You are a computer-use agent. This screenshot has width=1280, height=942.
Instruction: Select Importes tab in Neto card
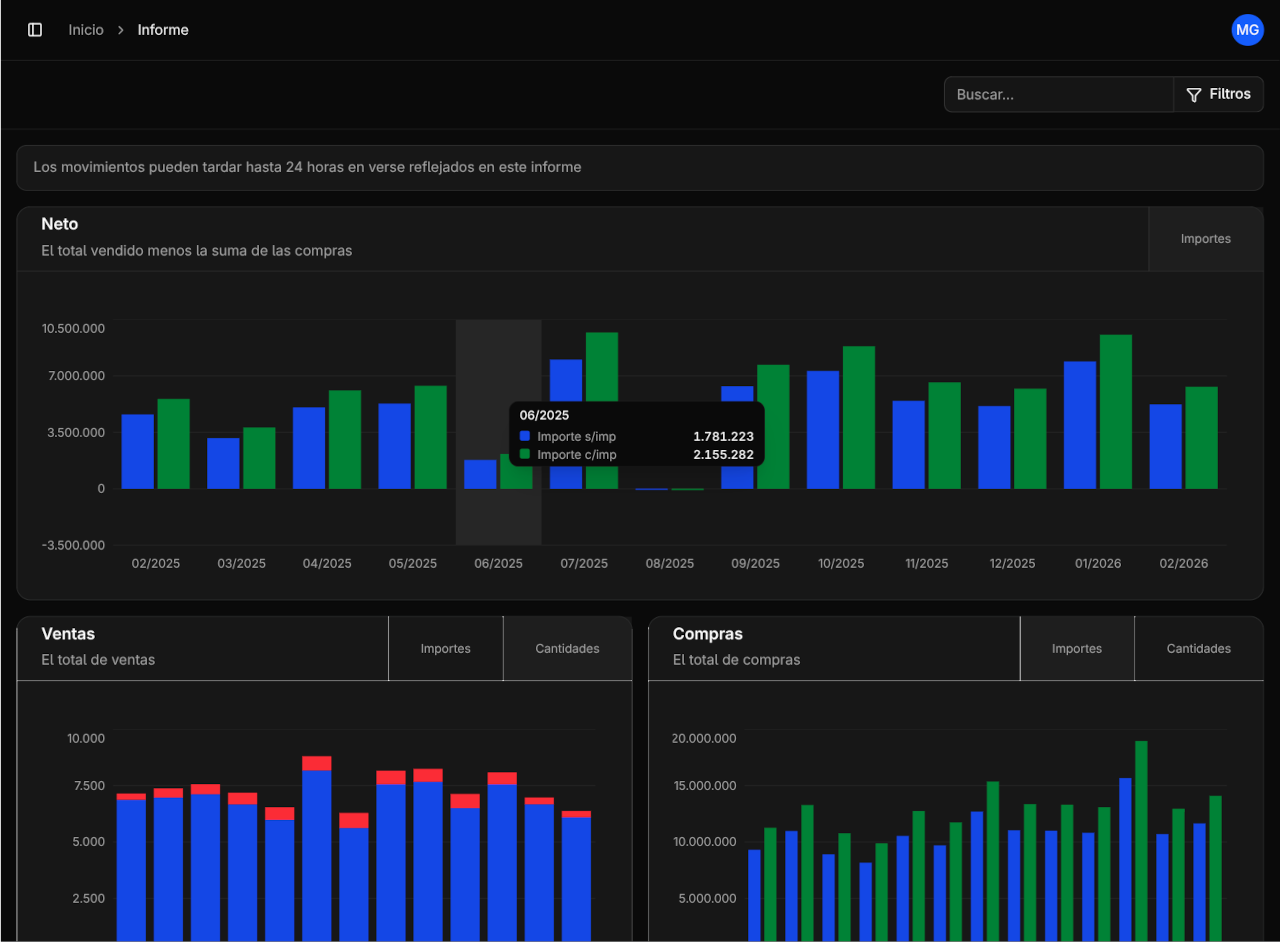[1205, 239]
